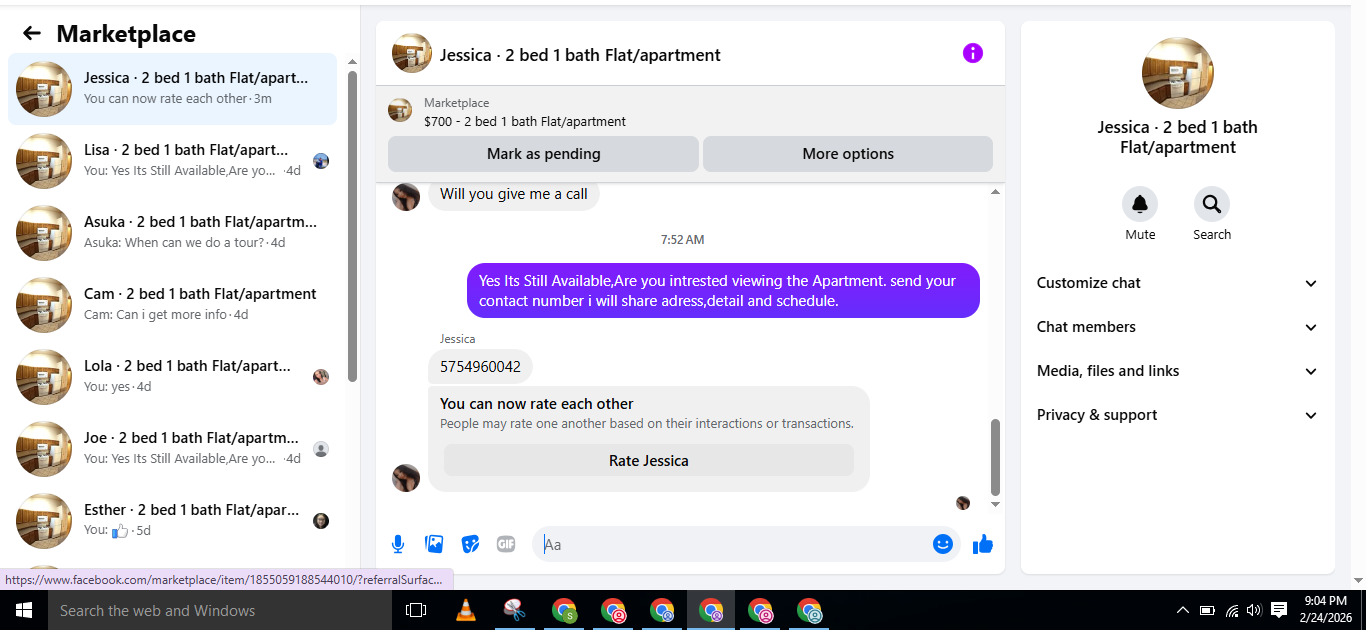
Task: Send a thumbs-up like
Action: click(983, 544)
